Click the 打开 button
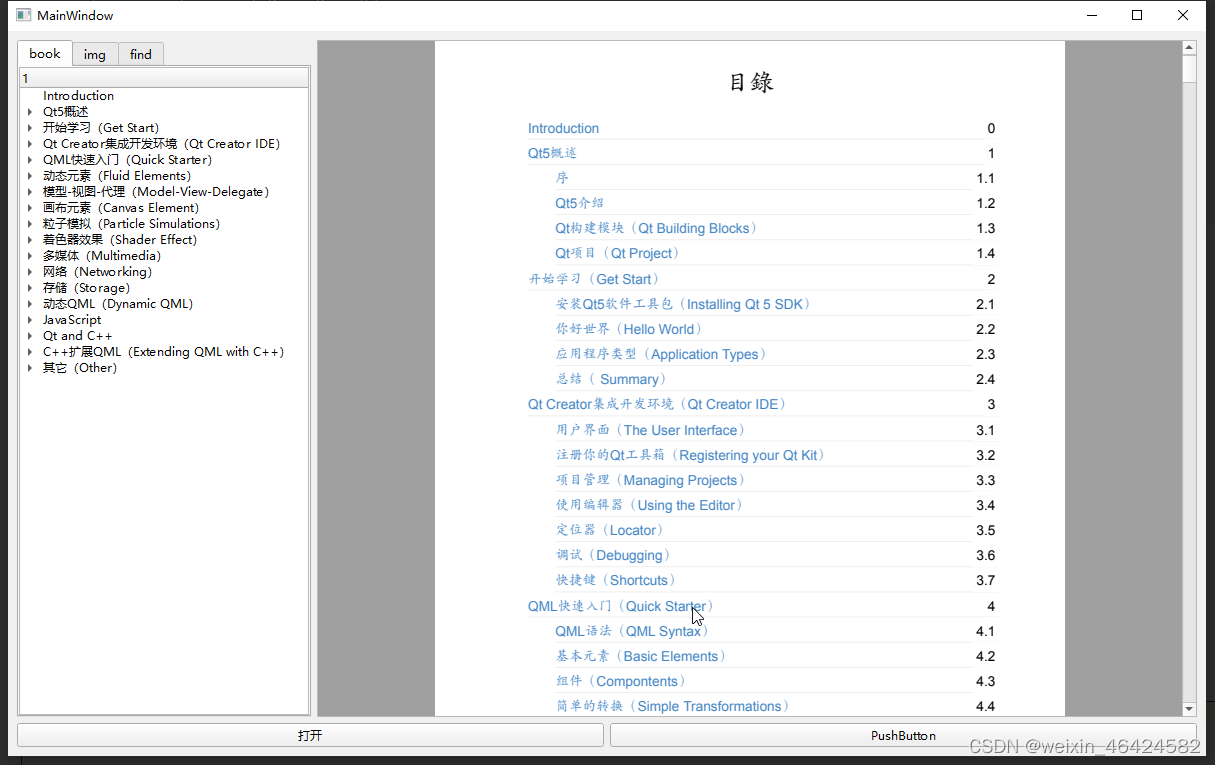1215x765 pixels. (x=309, y=735)
